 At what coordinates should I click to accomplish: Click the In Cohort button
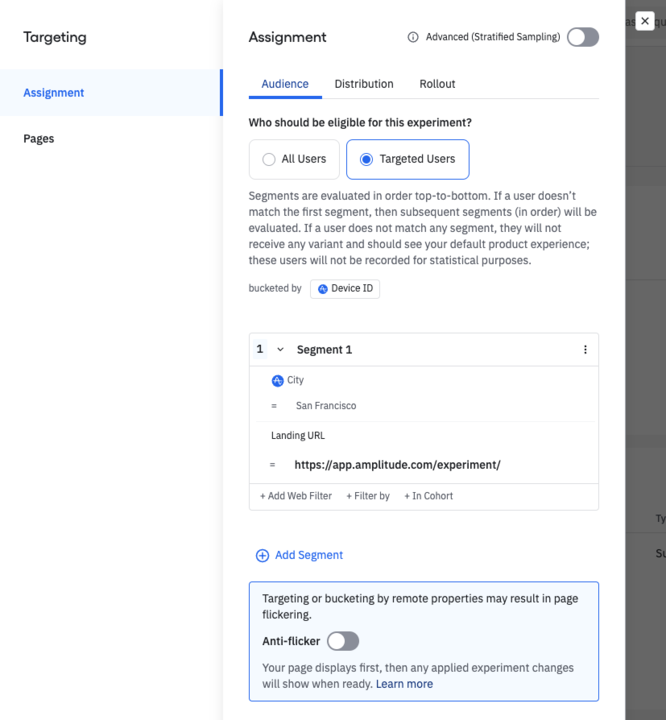[x=429, y=496]
